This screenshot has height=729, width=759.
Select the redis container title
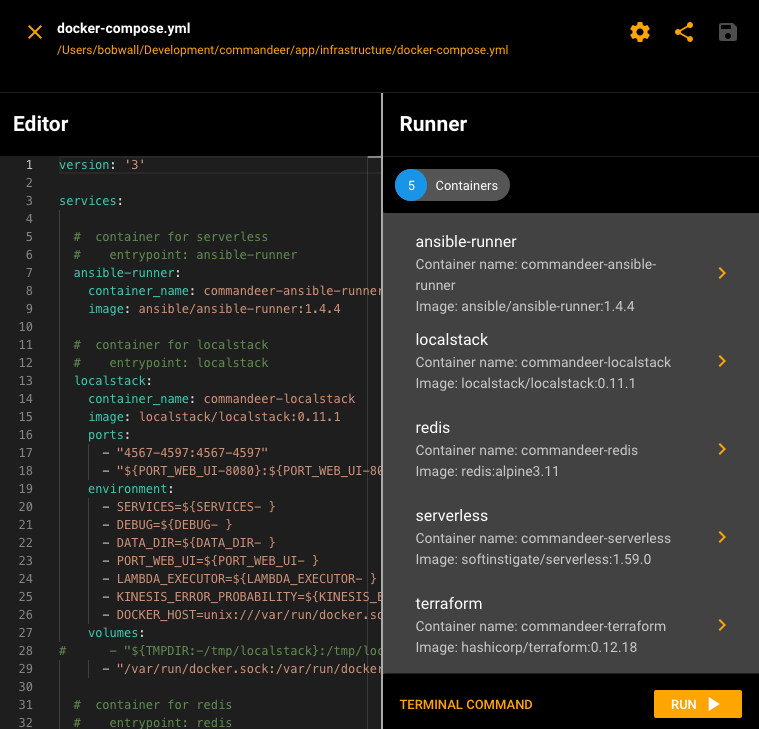432,427
